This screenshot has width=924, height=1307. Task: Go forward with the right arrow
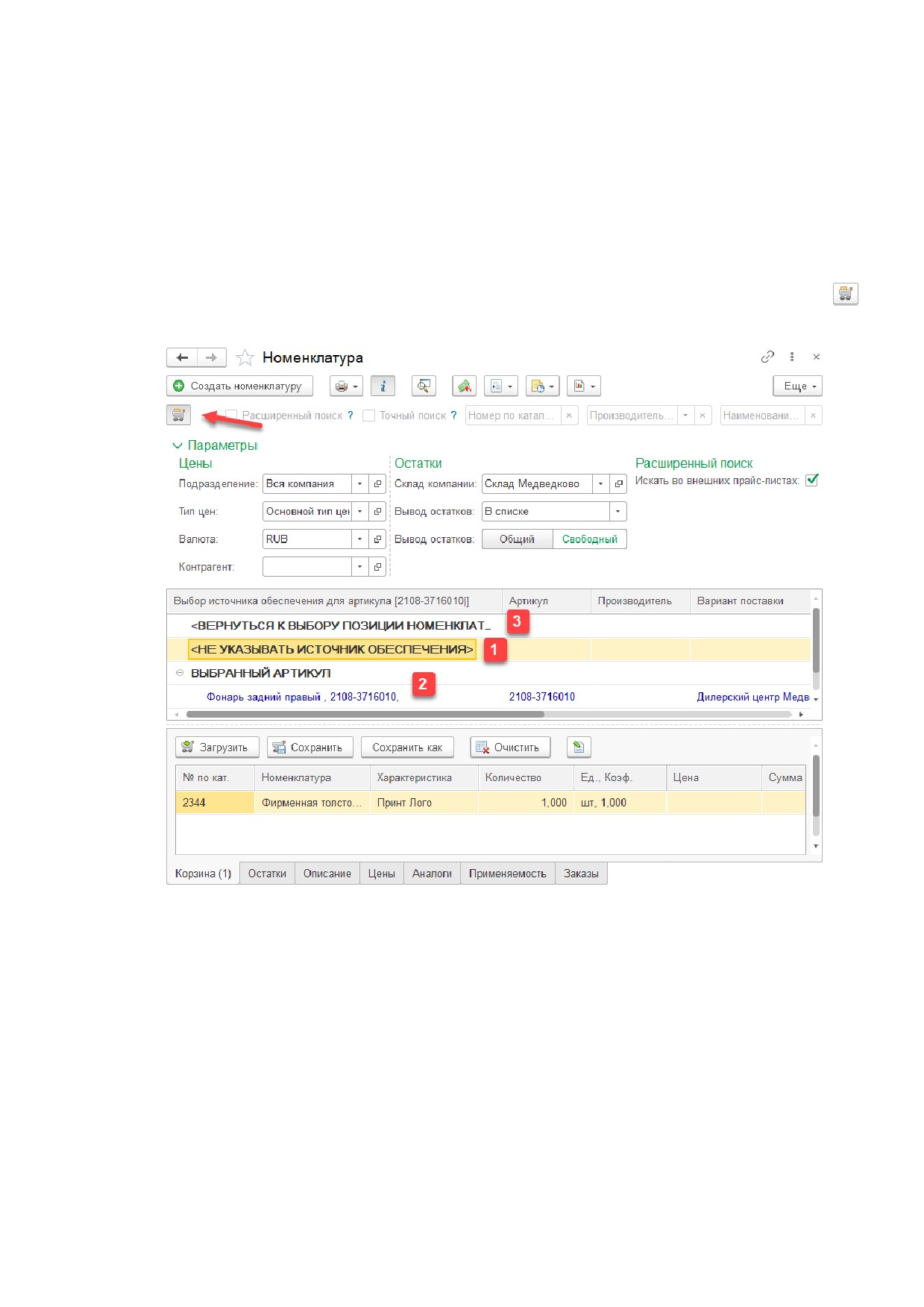click(x=212, y=357)
